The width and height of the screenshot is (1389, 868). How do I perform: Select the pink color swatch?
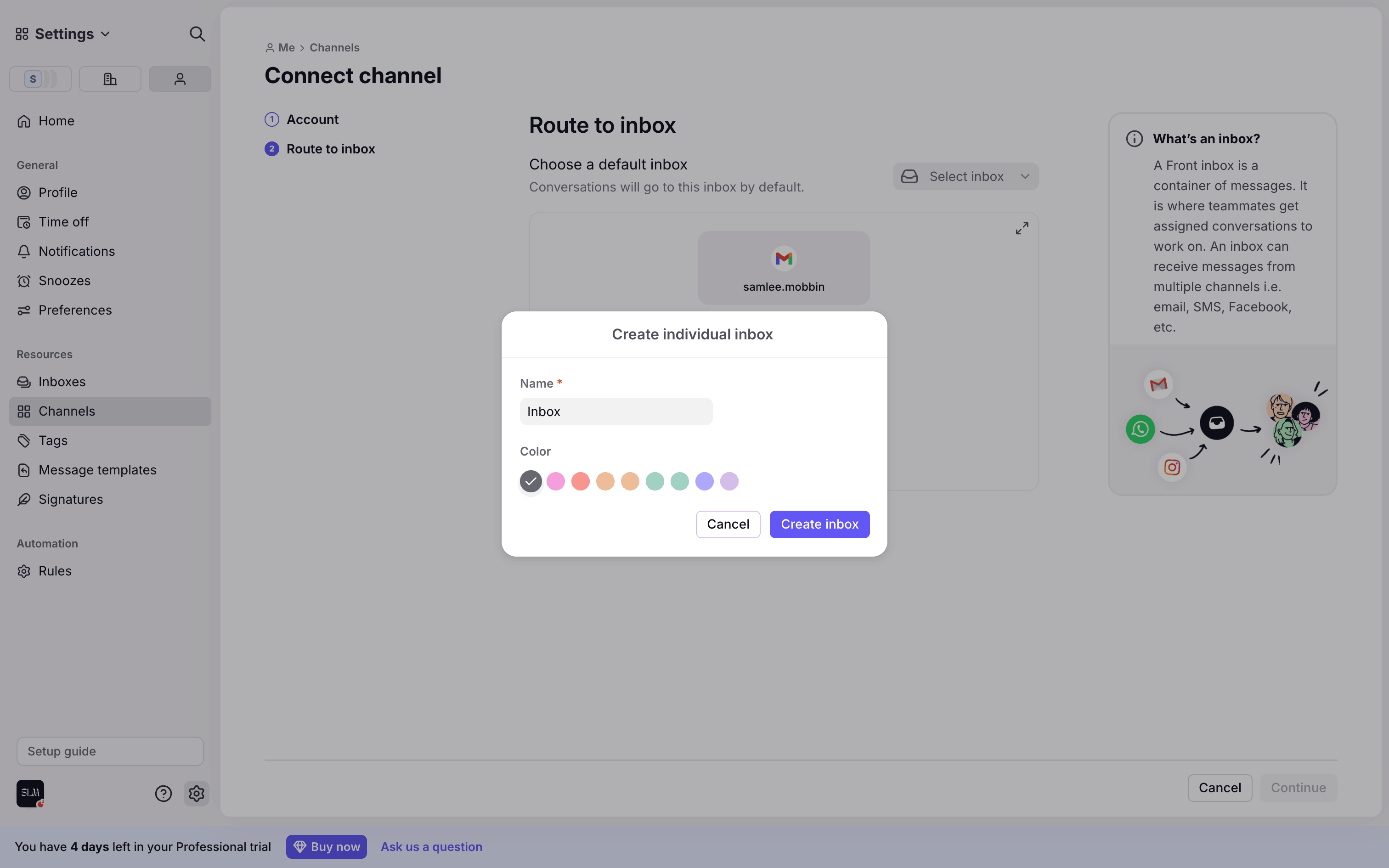556,481
